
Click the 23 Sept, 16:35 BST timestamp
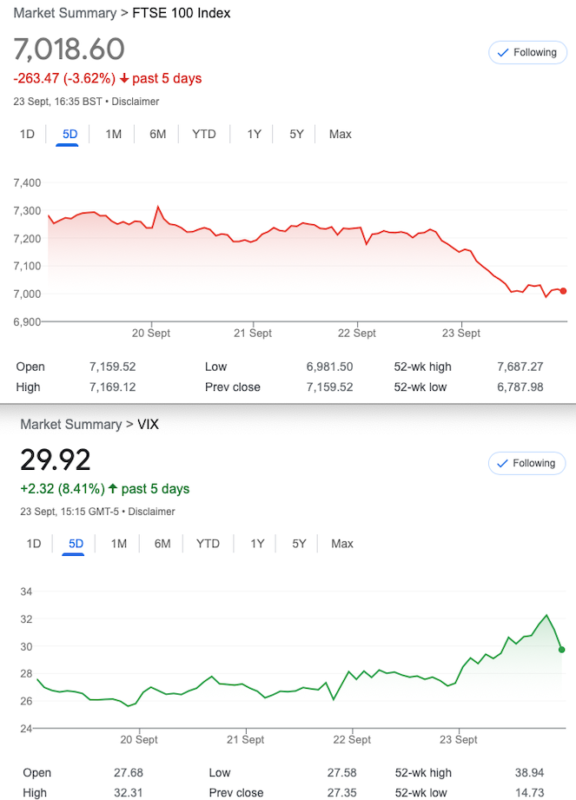click(x=58, y=102)
